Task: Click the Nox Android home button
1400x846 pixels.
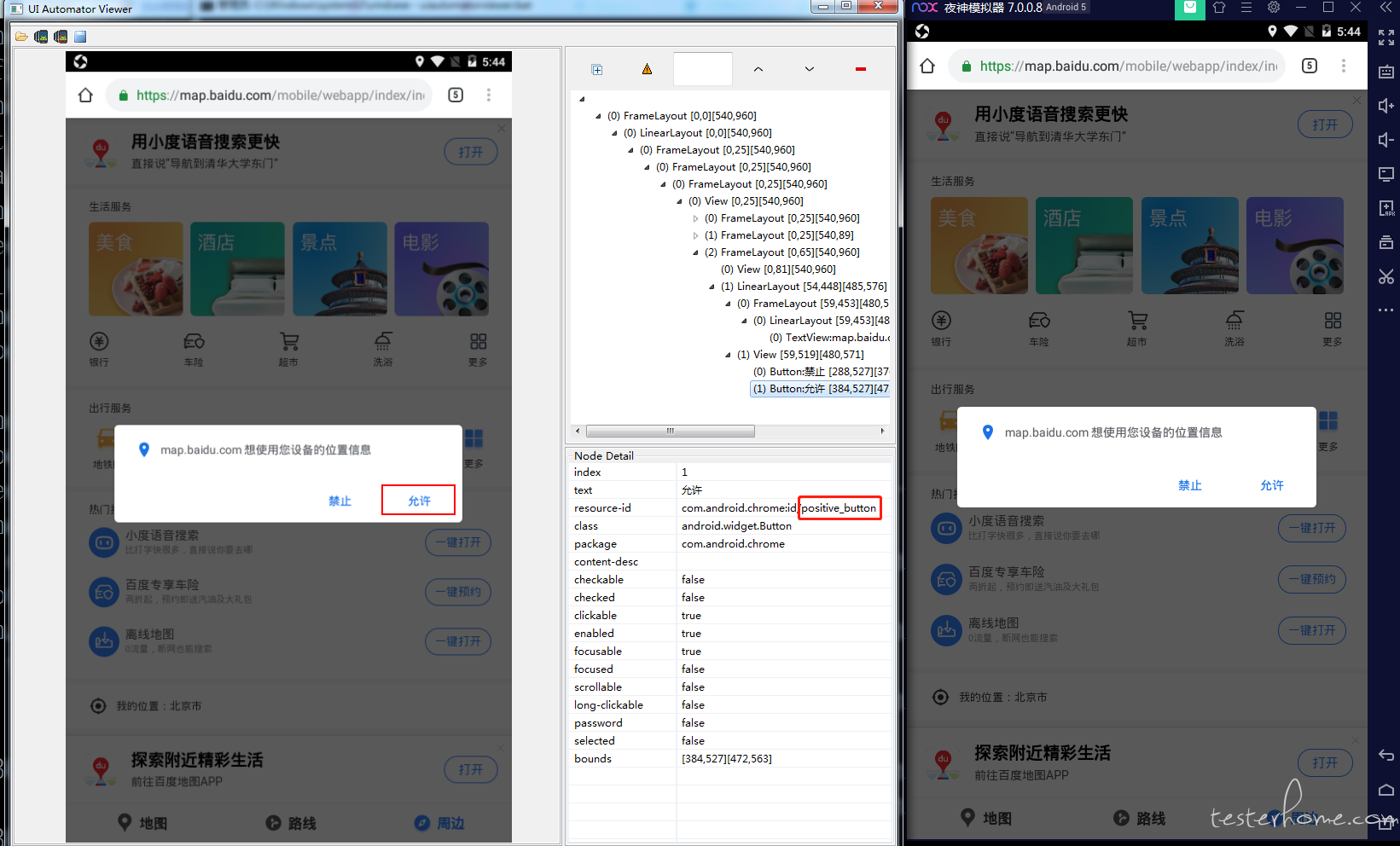Action: pos(1386,790)
